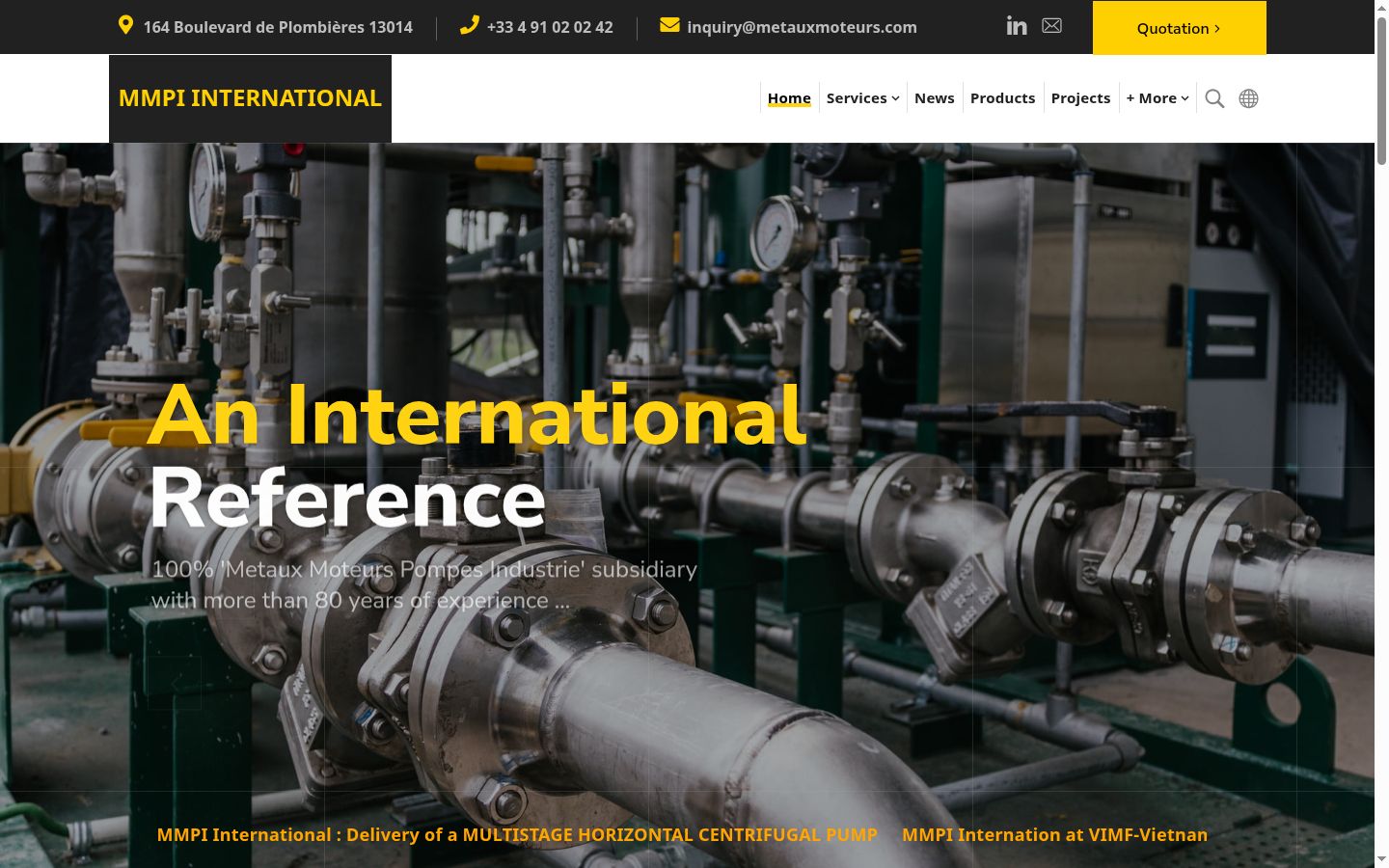The image size is (1389, 868).
Task: Open the Products page
Action: point(1002,98)
